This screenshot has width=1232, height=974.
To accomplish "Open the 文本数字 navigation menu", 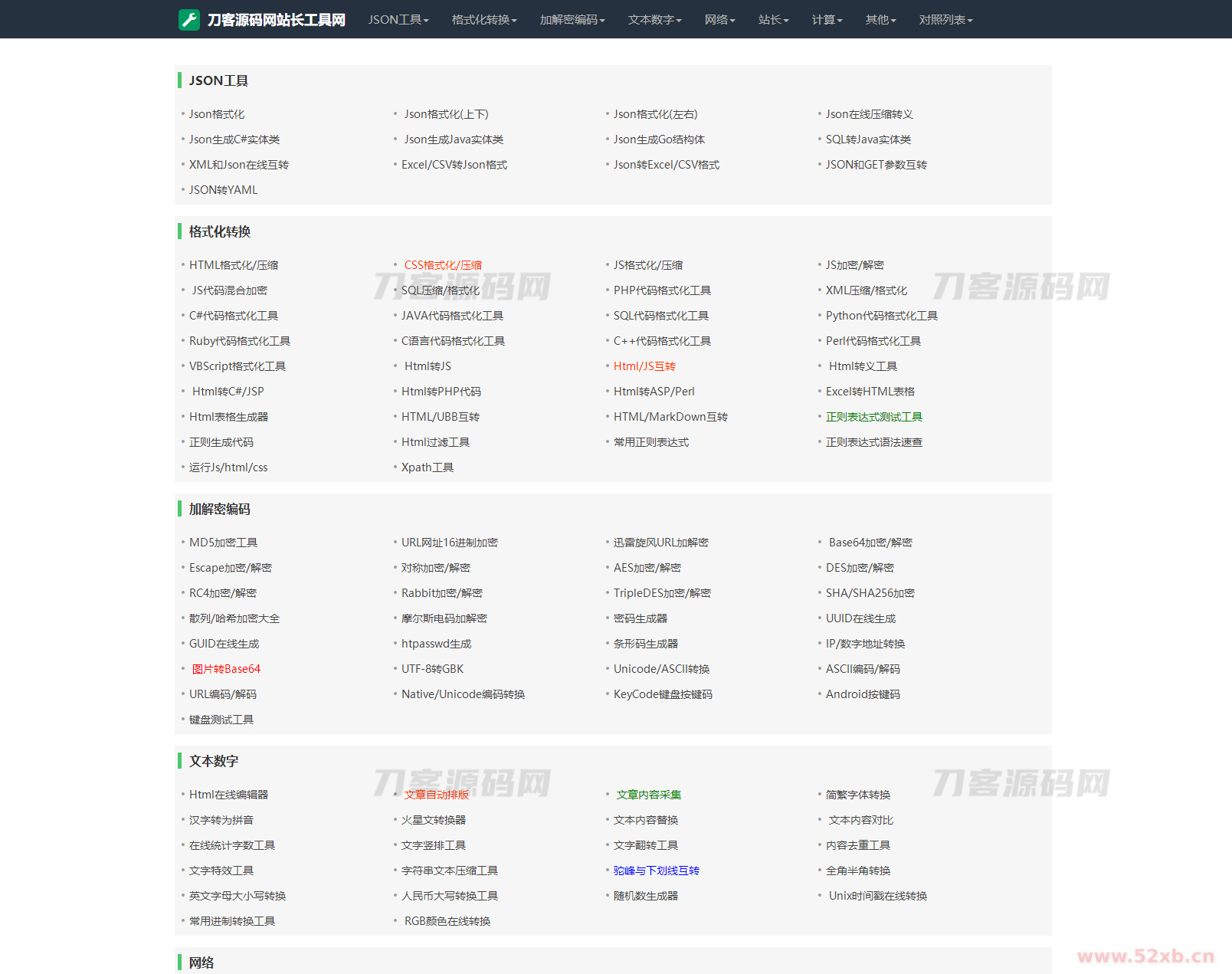I will 654,20.
